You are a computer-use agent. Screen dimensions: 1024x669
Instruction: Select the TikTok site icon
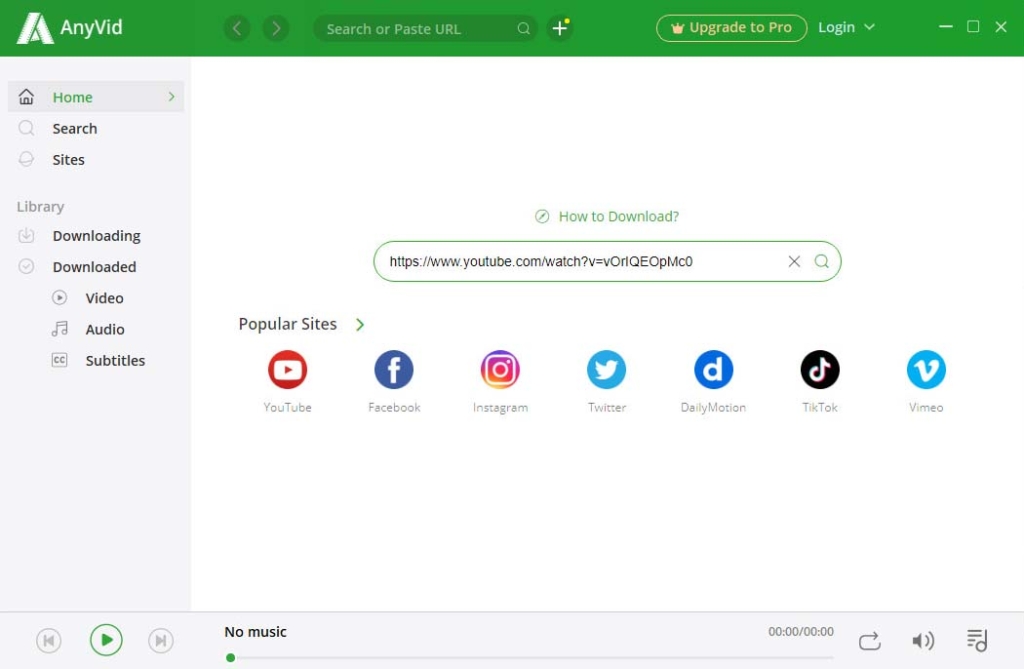pos(819,368)
